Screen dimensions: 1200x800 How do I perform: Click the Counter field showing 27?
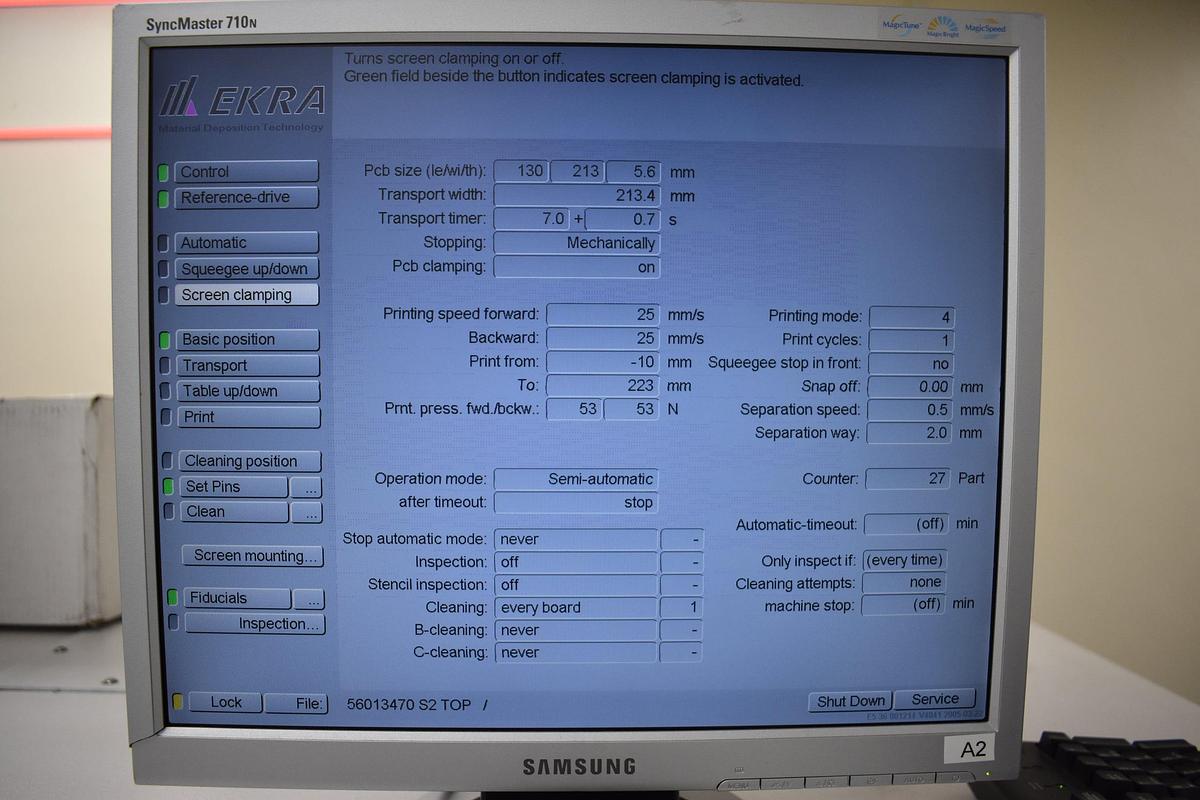pos(907,479)
